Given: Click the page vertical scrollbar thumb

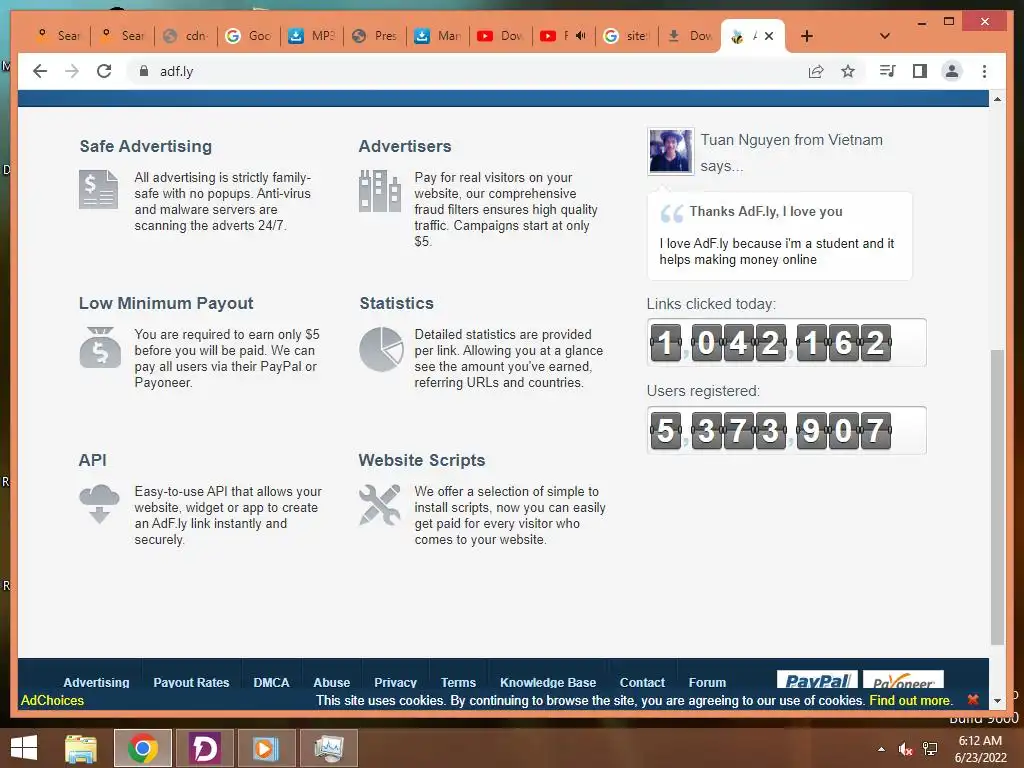Looking at the screenshot, I should (x=997, y=497).
